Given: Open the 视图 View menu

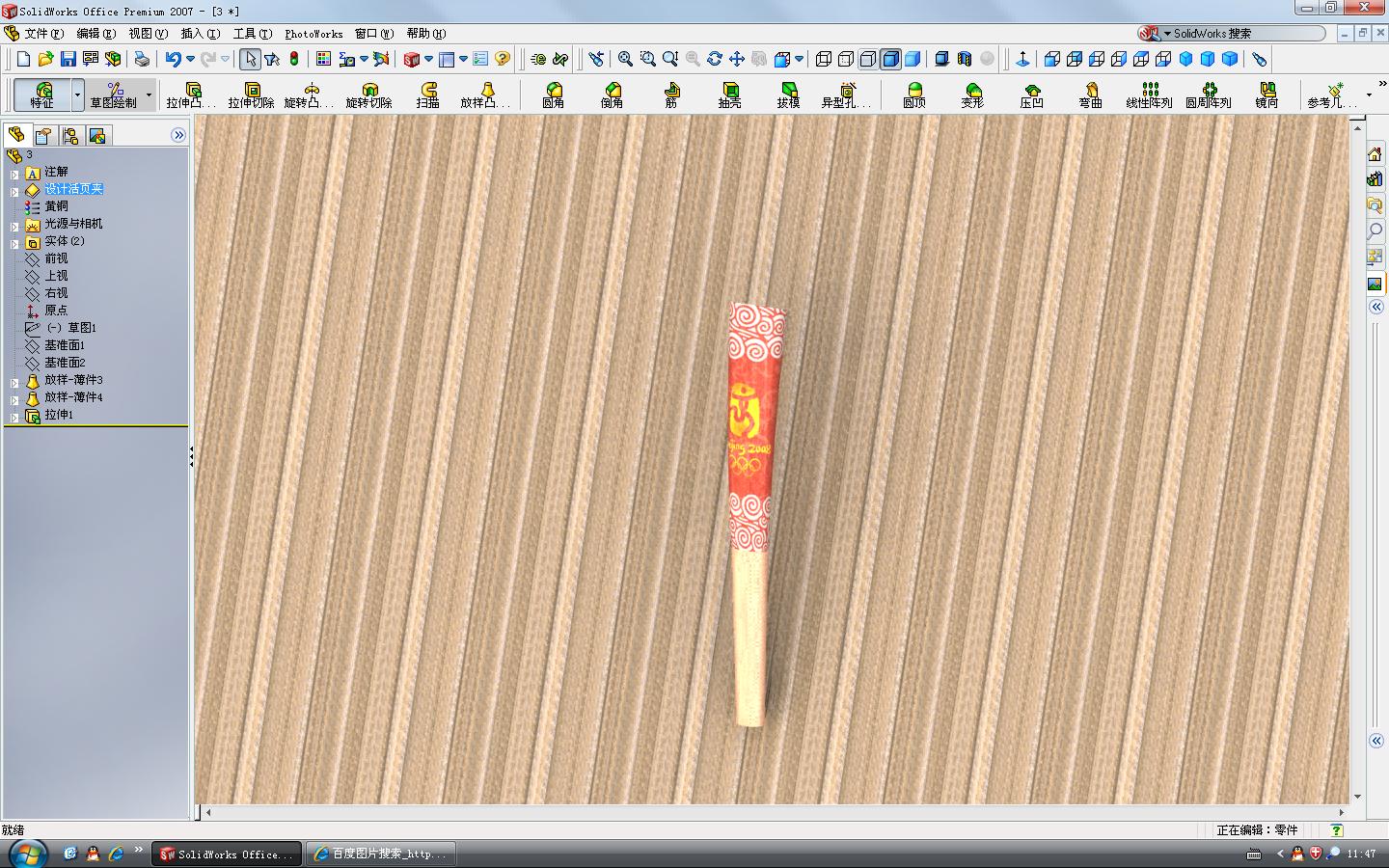Looking at the screenshot, I should (x=148, y=34).
